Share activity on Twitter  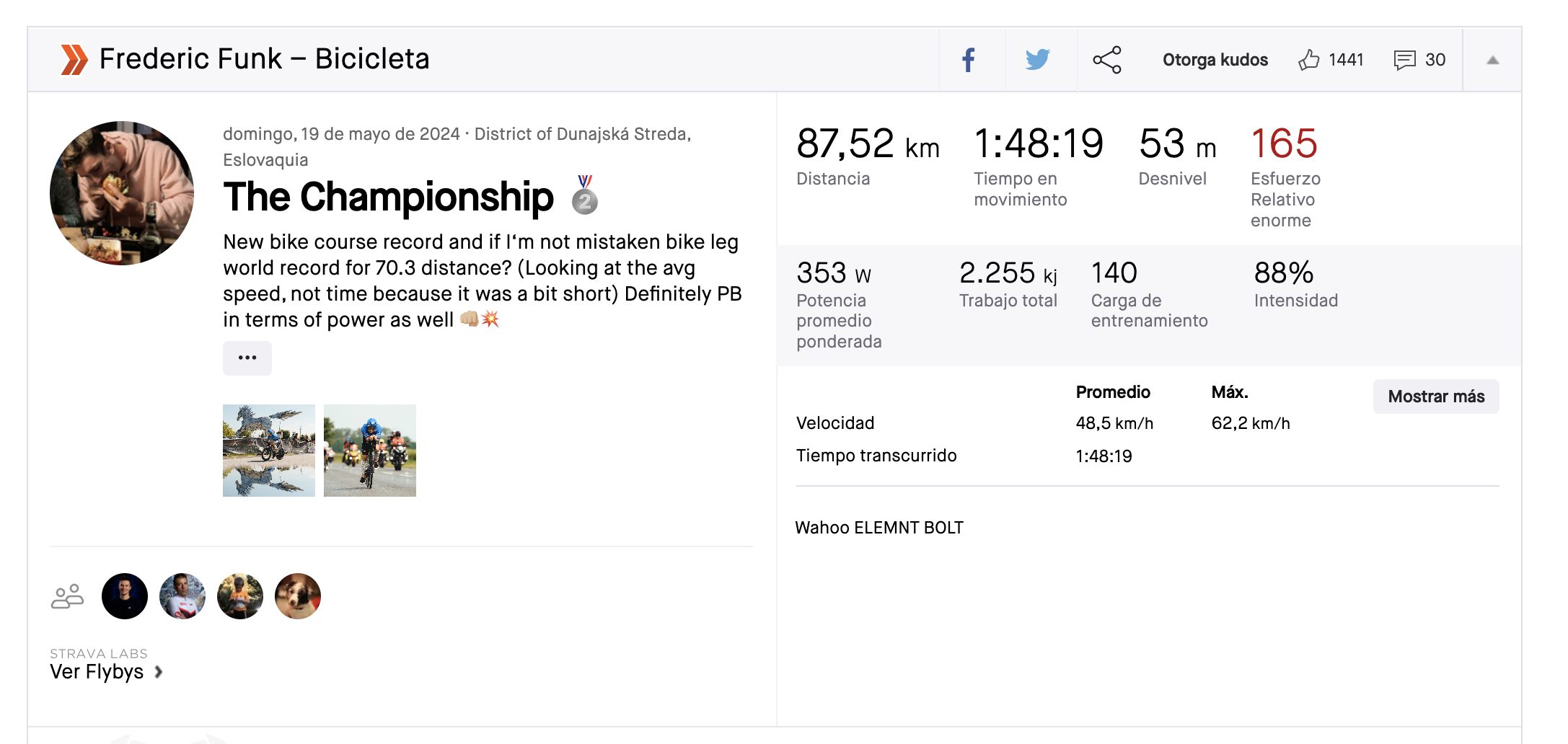pyautogui.click(x=1037, y=60)
